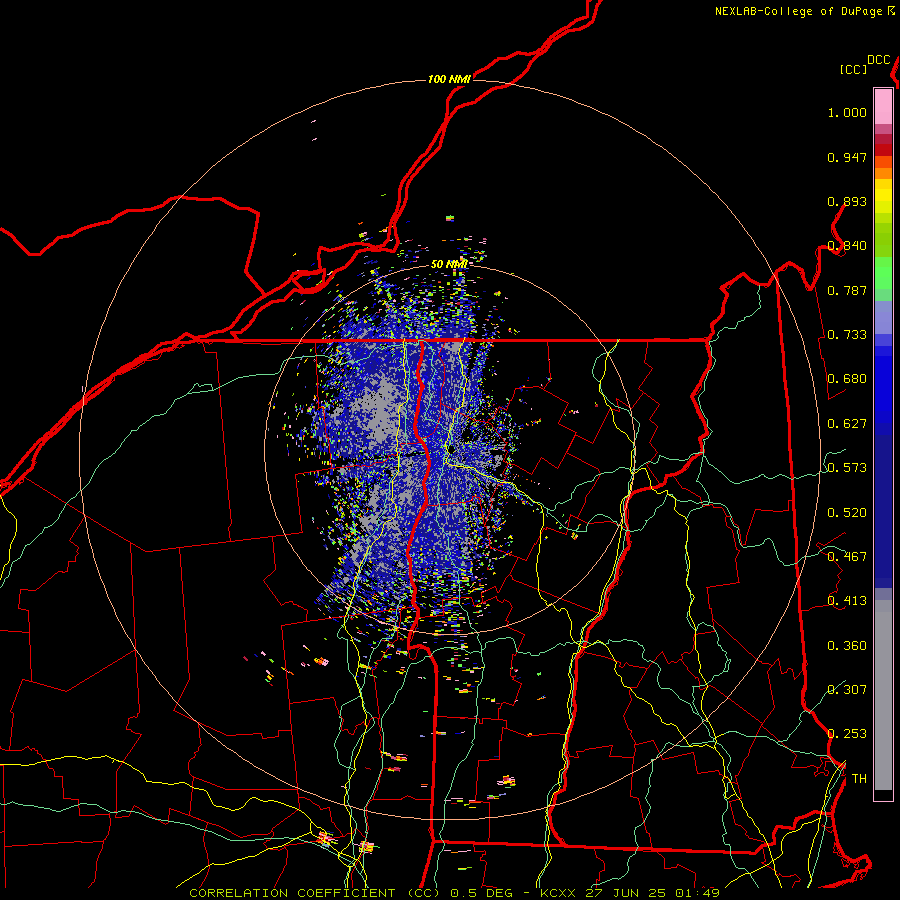Image resolution: width=900 pixels, height=900 pixels.
Task: Click the TH threshold label
Action: coord(859,779)
